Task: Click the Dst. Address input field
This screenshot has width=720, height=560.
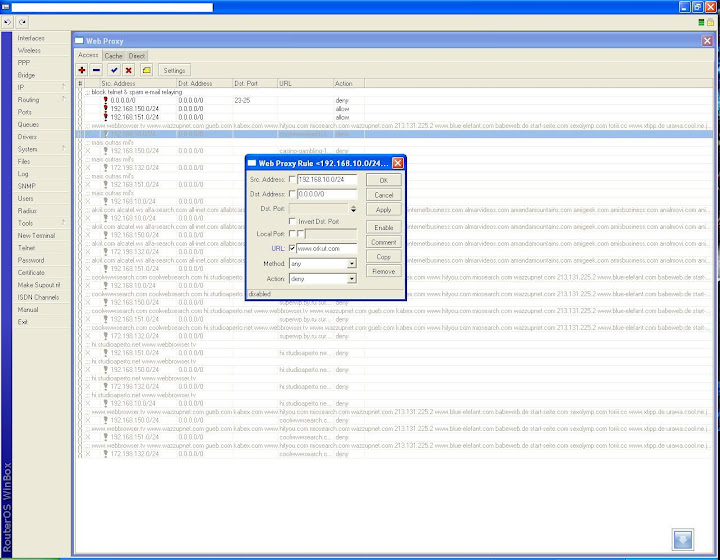Action: tap(327, 194)
